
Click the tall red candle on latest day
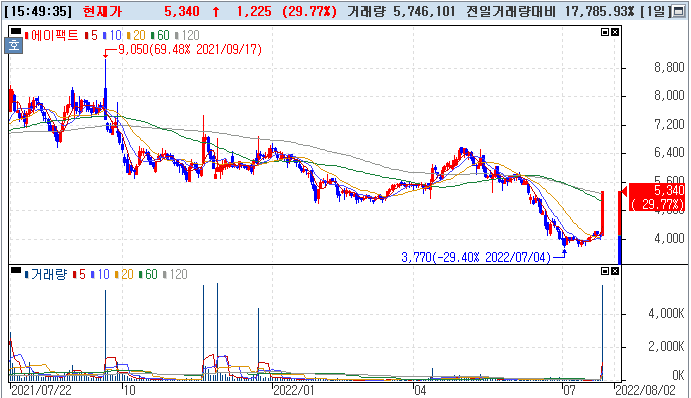[602, 213]
